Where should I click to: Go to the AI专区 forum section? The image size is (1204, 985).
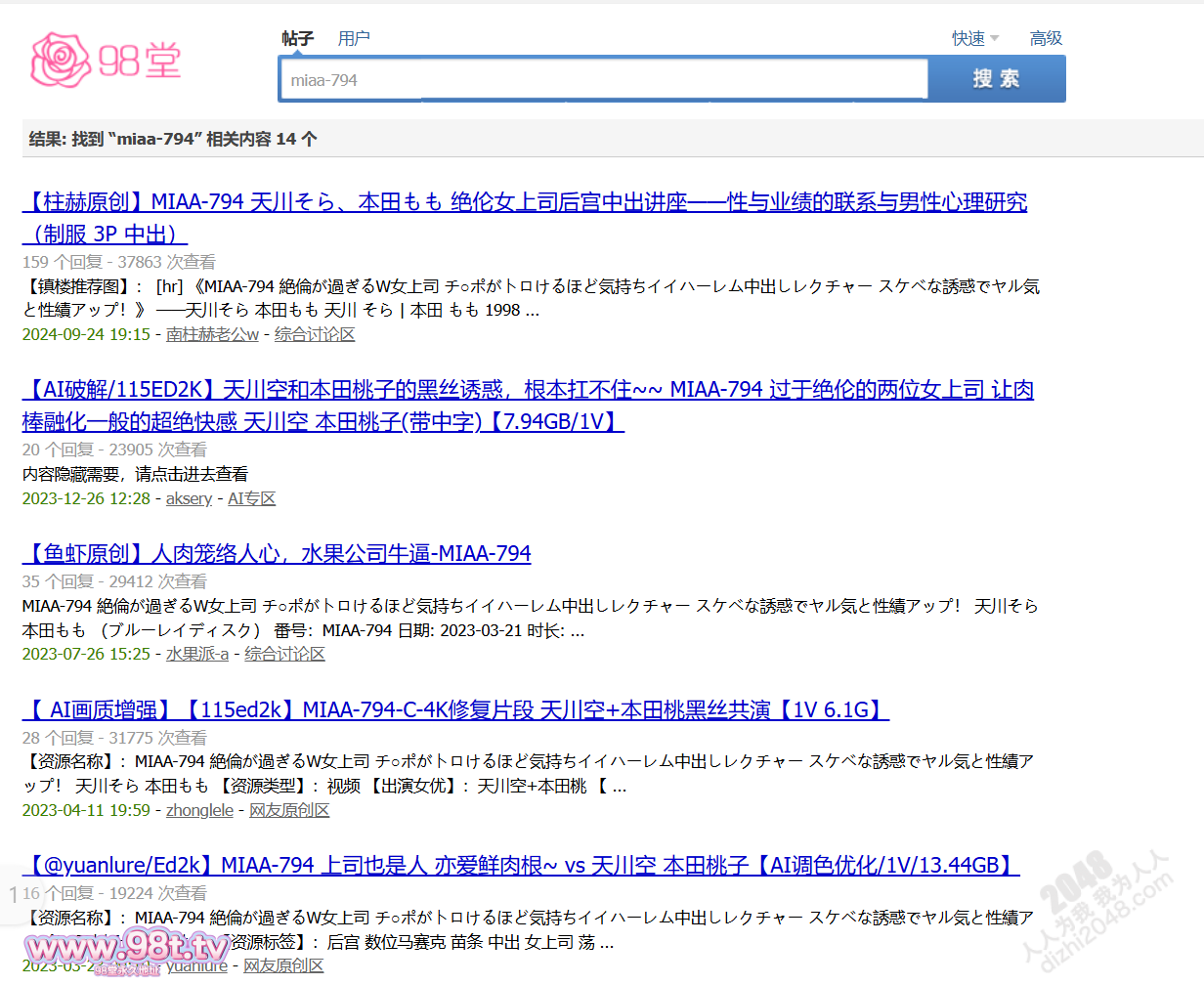[x=252, y=498]
